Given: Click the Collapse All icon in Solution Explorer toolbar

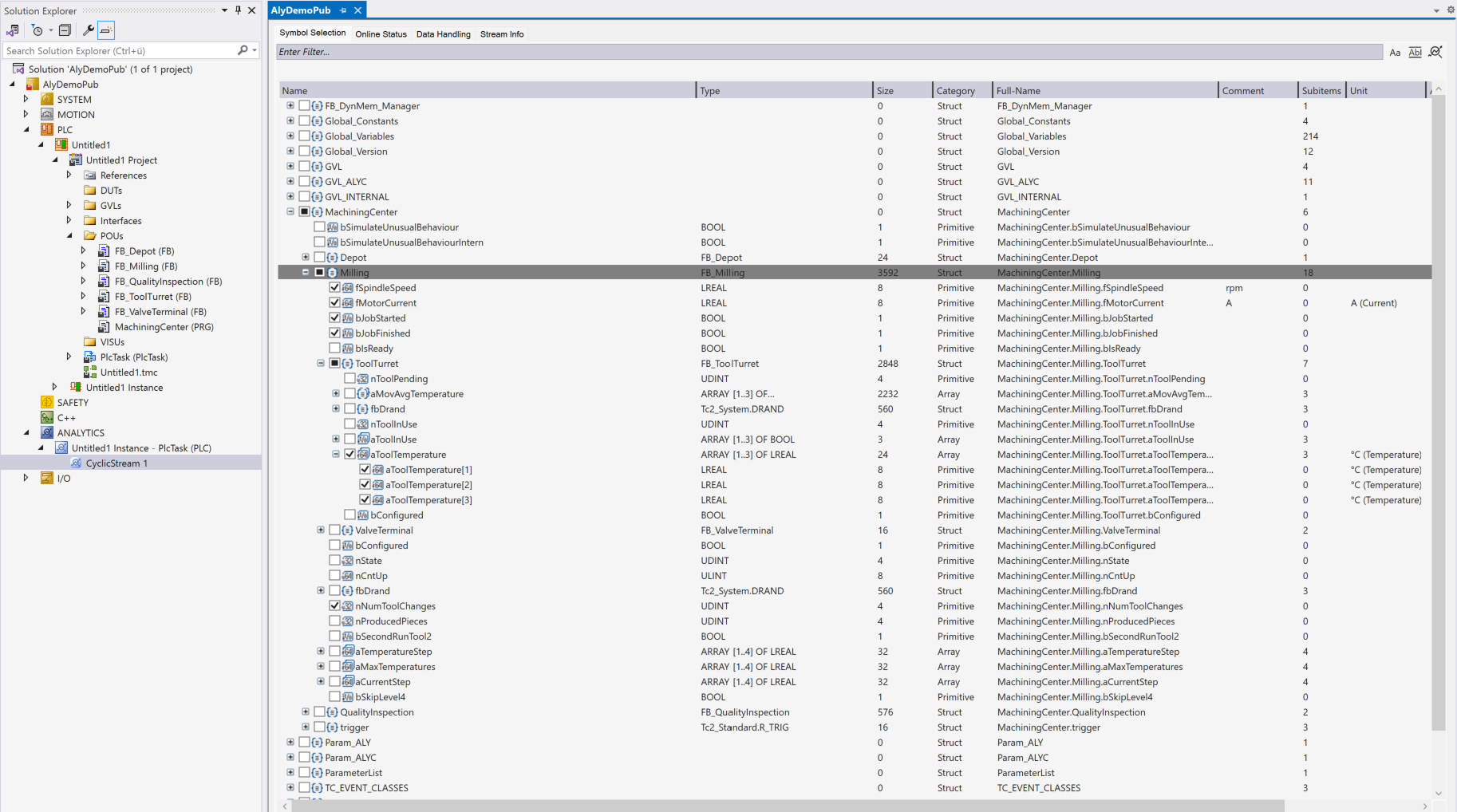Looking at the screenshot, I should click(x=65, y=30).
